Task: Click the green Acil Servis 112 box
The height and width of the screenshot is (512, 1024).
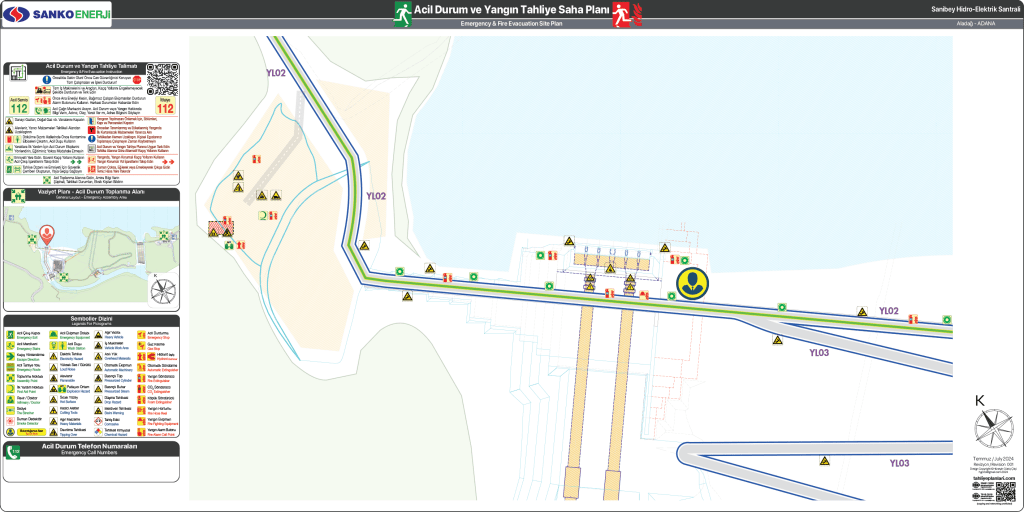Action: tap(19, 106)
